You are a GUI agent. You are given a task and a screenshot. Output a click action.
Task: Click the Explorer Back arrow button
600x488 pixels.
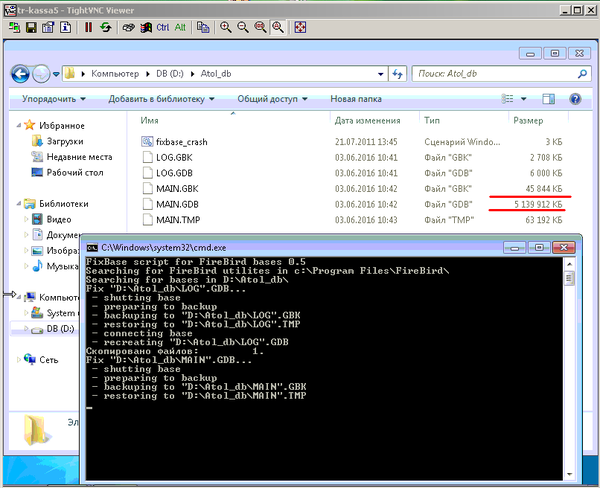pos(20,74)
